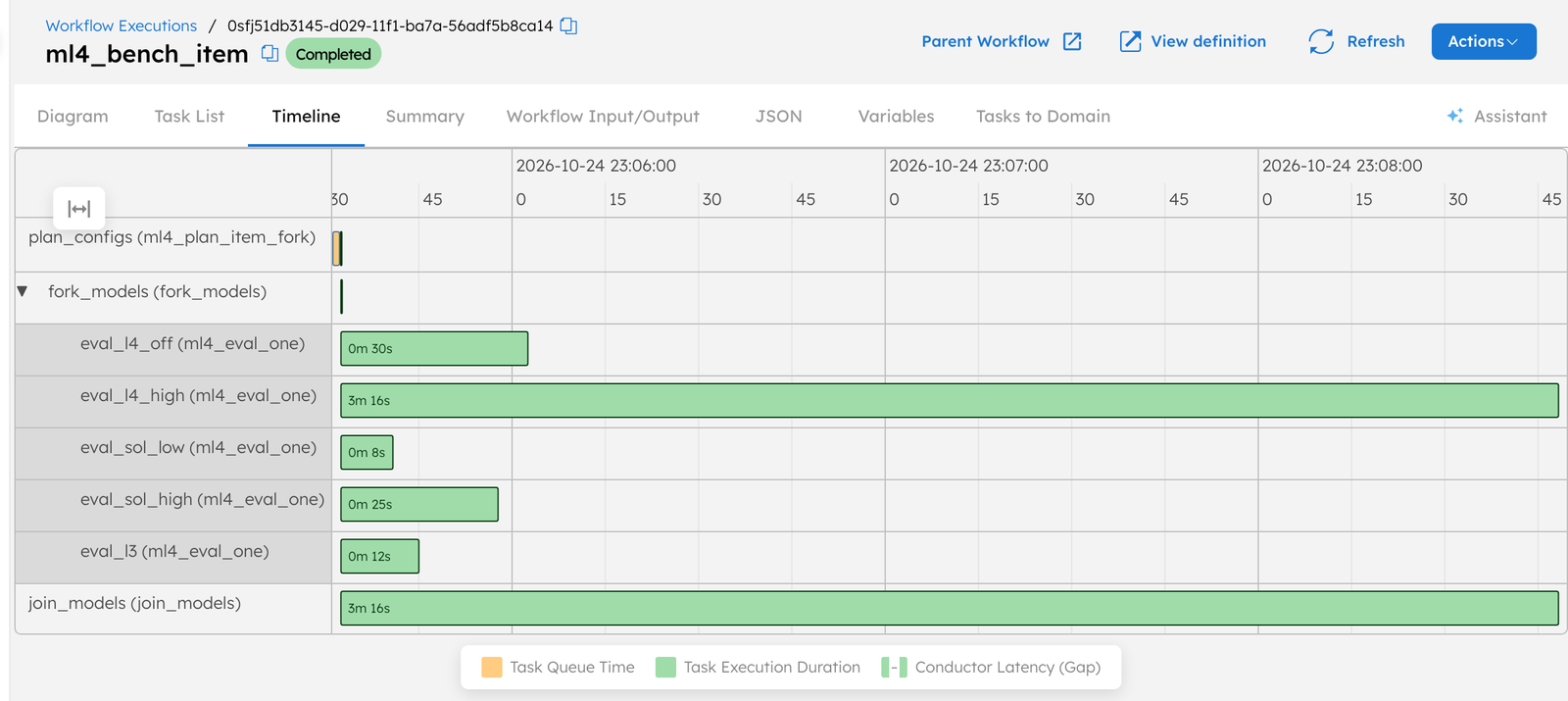Go to the Summary tab

[x=424, y=116]
